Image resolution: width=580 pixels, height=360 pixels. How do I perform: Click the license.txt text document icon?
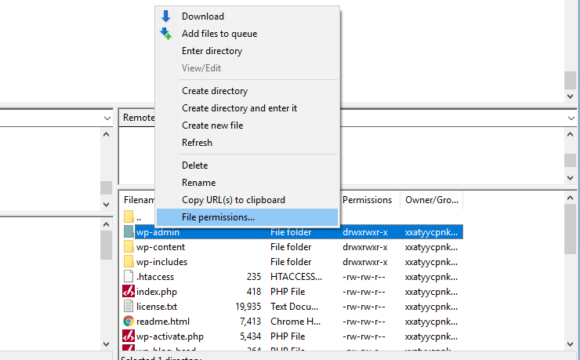point(128,306)
